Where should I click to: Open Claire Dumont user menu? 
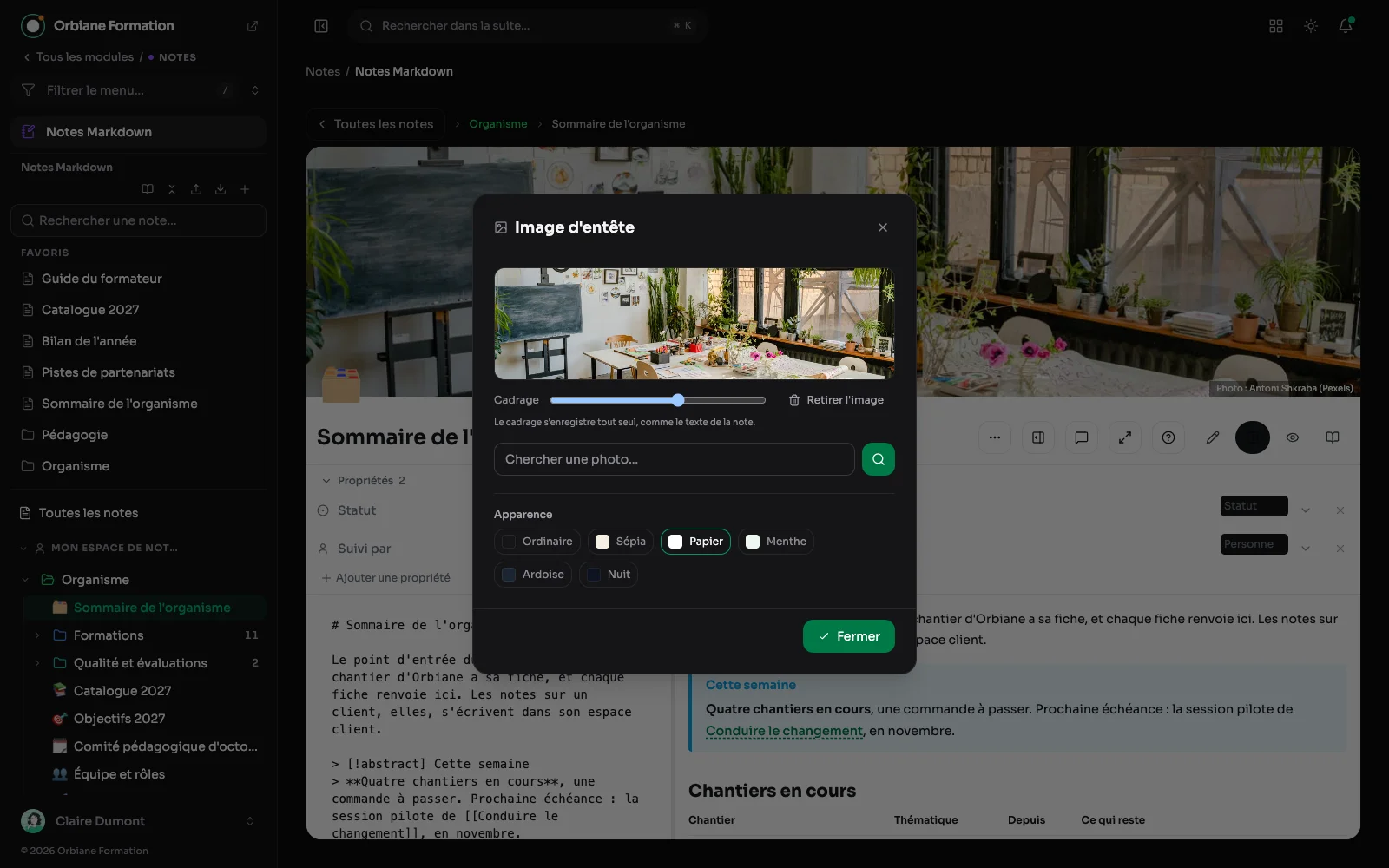[x=139, y=821]
